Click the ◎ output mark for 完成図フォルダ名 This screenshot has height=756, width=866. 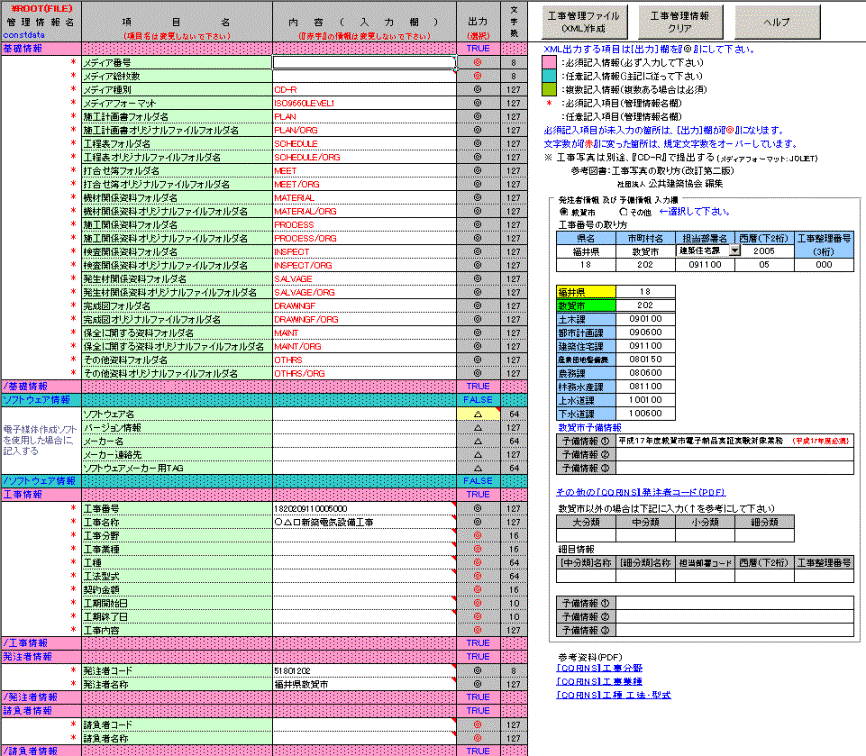478,306
